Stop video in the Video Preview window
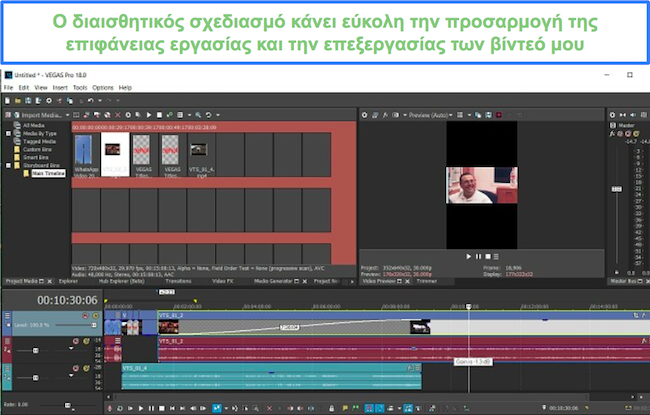Screen dimensions: 650x415 click(x=488, y=257)
